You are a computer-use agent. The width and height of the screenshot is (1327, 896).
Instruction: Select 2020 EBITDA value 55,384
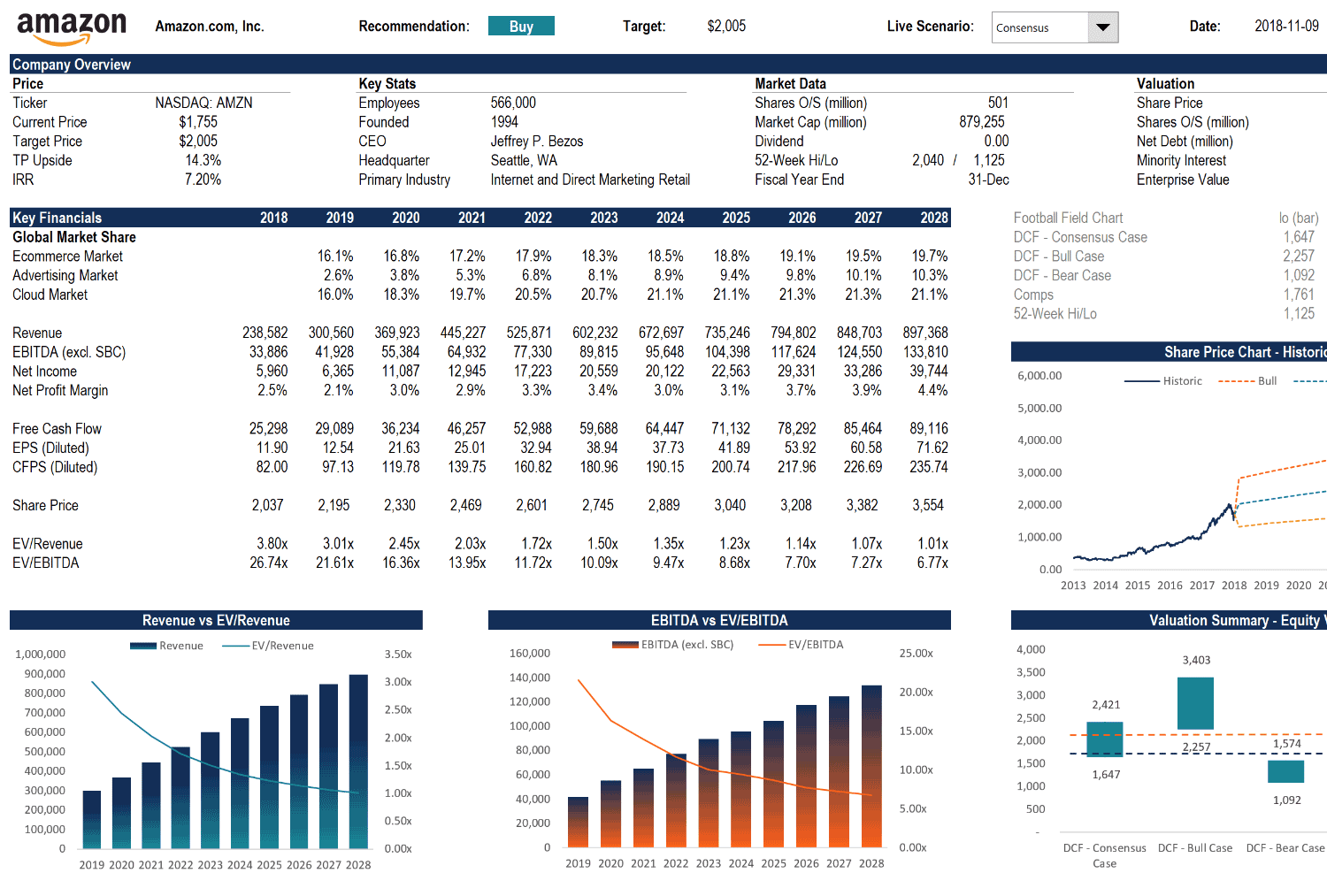tap(401, 352)
